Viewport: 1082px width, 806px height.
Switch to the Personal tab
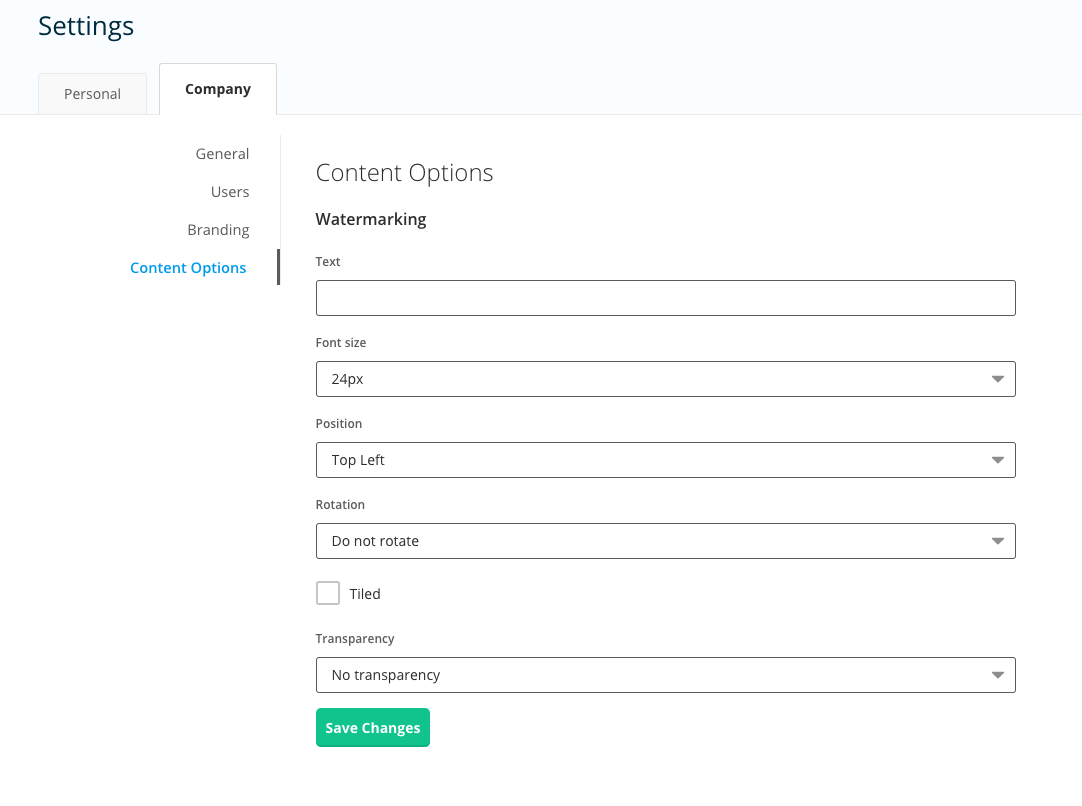click(x=92, y=94)
